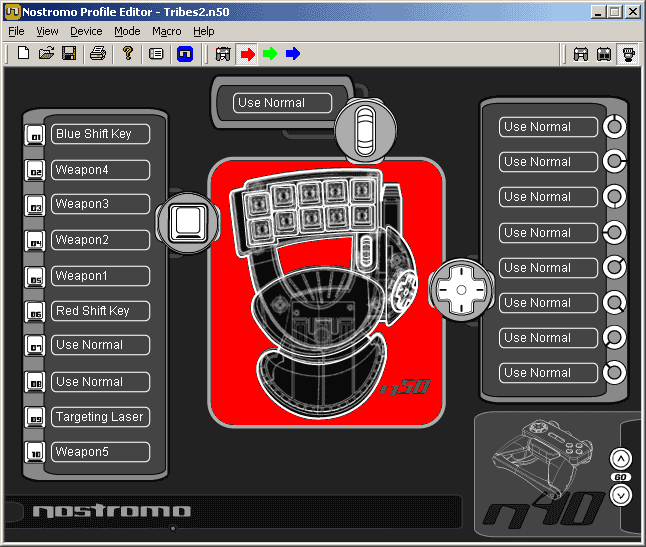
Task: Click the throttle wheel round icon
Action: 365,130
